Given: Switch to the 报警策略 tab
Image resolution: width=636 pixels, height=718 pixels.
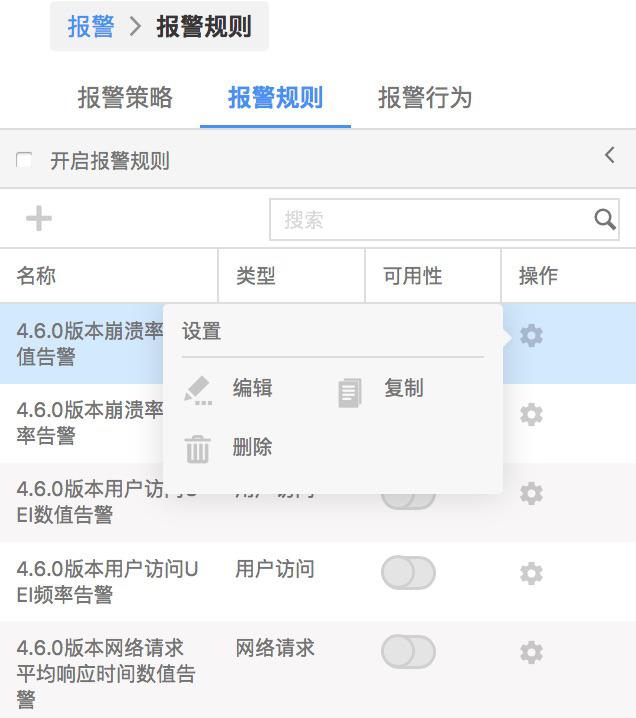Looking at the screenshot, I should (125, 98).
